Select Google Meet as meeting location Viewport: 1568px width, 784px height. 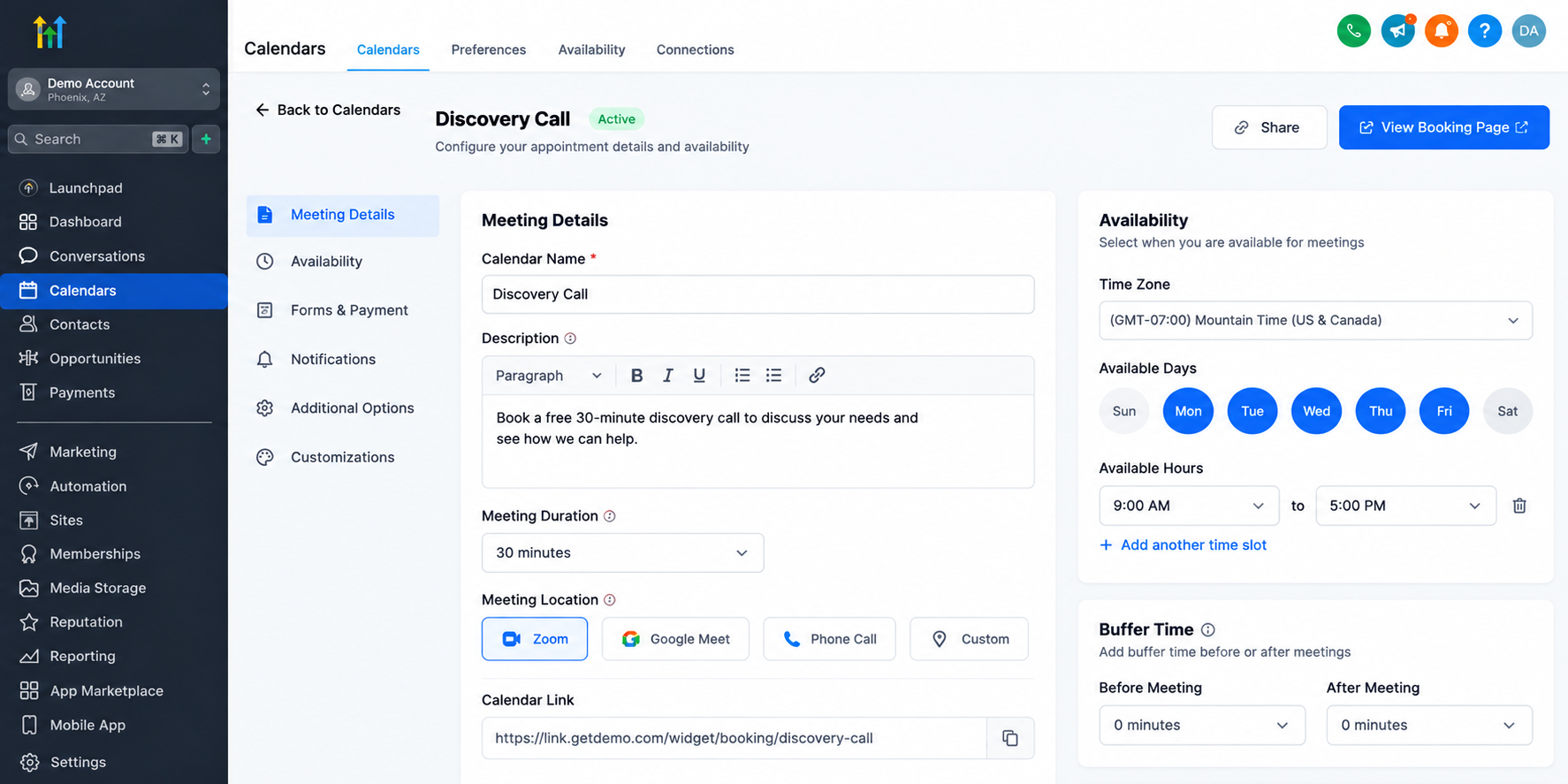(x=675, y=639)
